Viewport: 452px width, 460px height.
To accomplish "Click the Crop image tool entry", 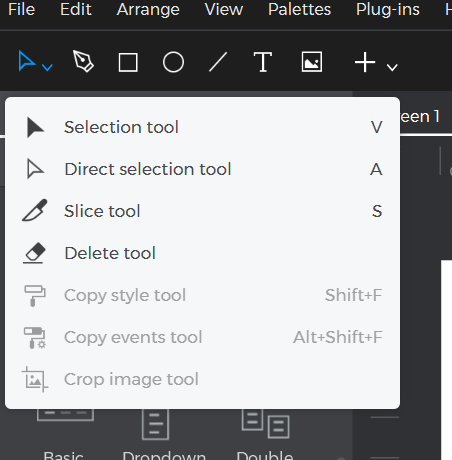I will (x=202, y=379).
